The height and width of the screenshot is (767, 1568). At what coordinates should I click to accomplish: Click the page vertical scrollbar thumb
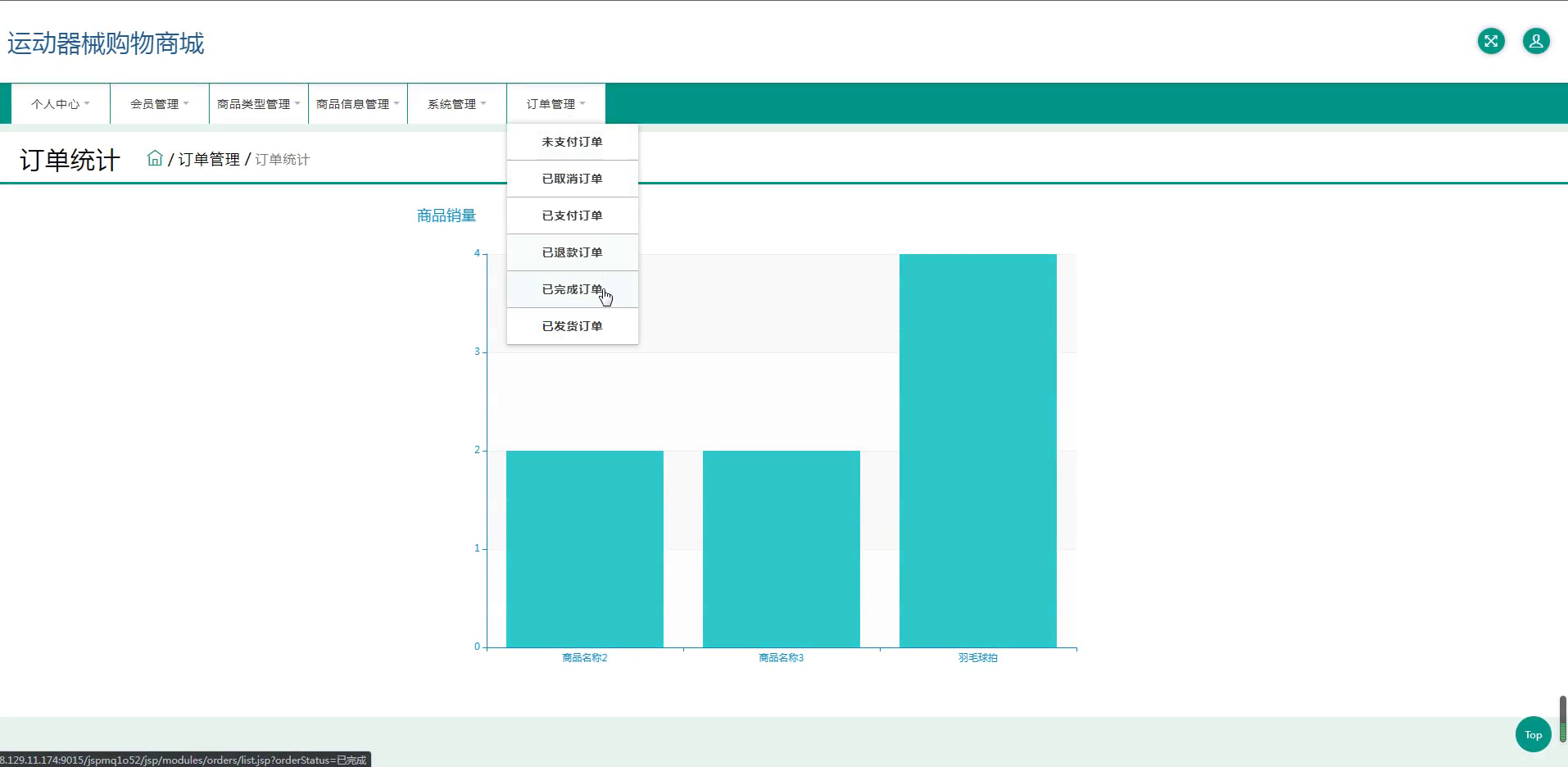click(1563, 719)
